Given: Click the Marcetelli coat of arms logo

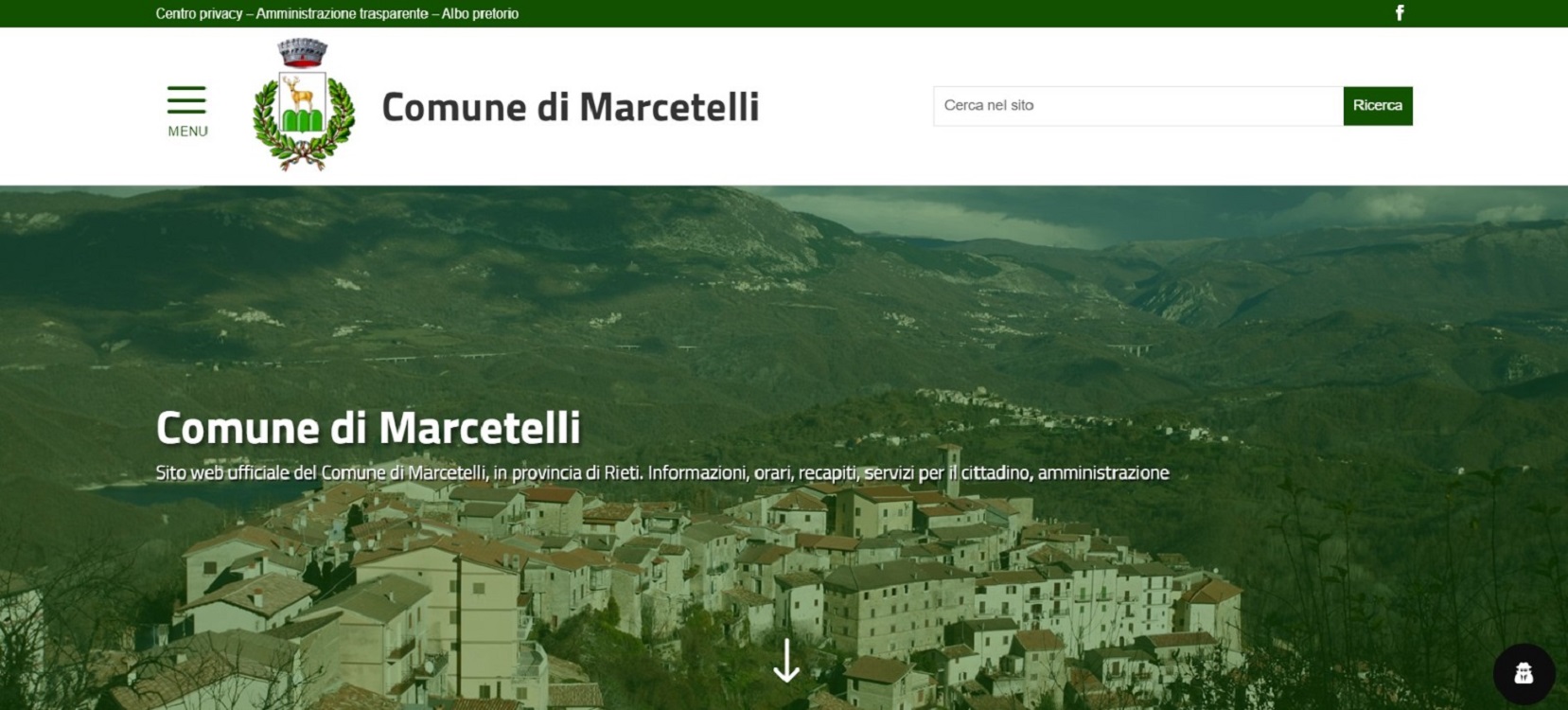Looking at the screenshot, I should pyautogui.click(x=304, y=104).
